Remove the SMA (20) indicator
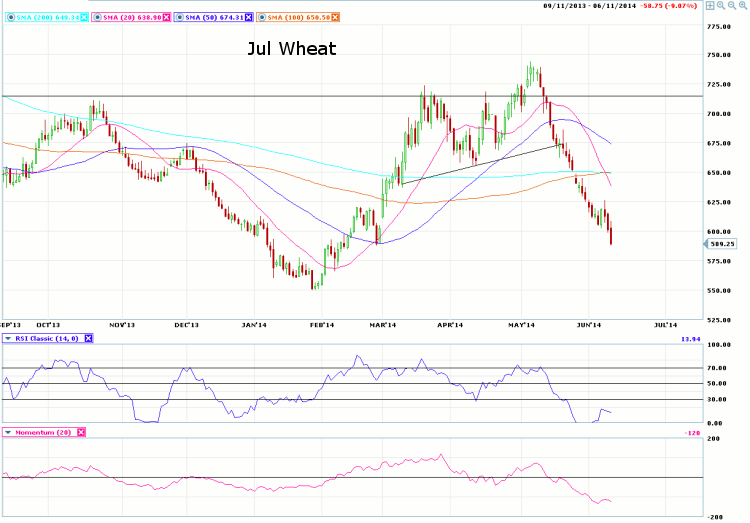 point(167,17)
